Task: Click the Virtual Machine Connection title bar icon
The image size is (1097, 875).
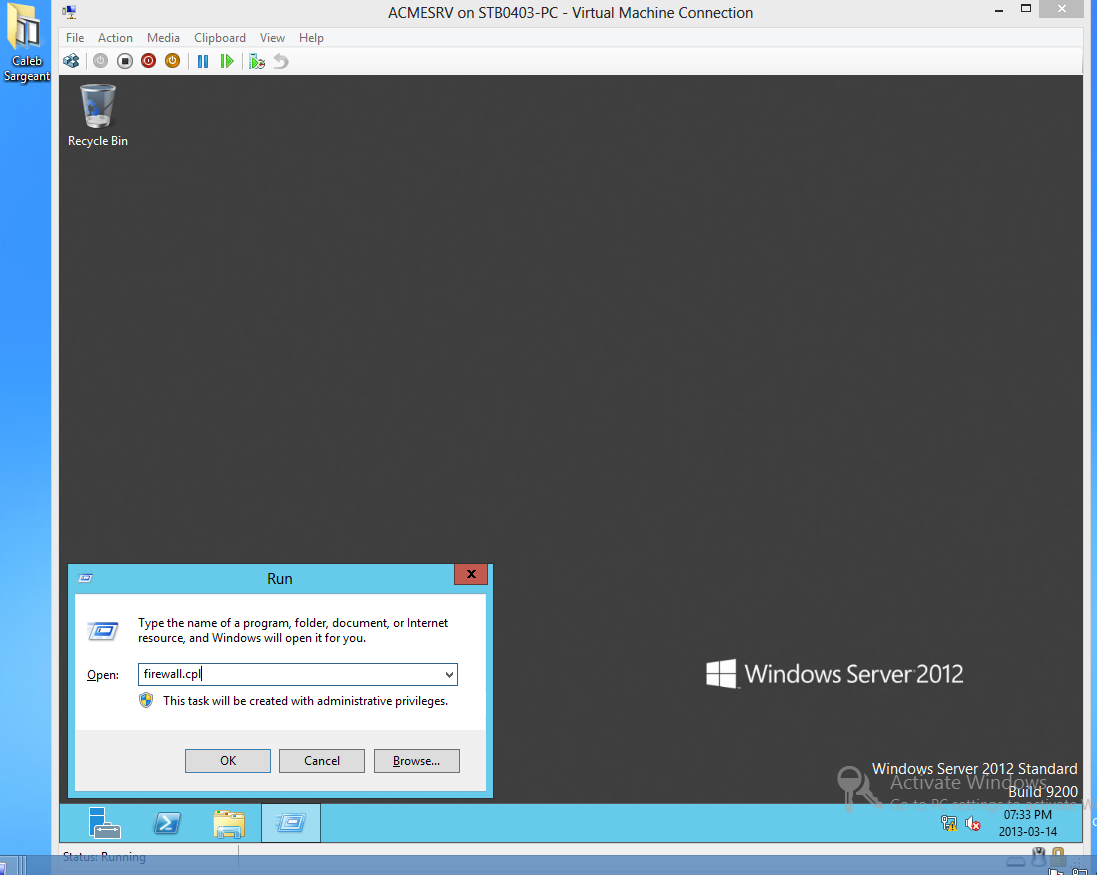Action: tap(69, 12)
